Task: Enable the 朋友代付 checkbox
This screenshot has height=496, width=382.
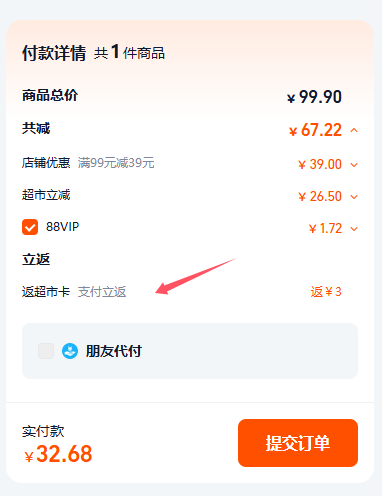Action: [46, 351]
